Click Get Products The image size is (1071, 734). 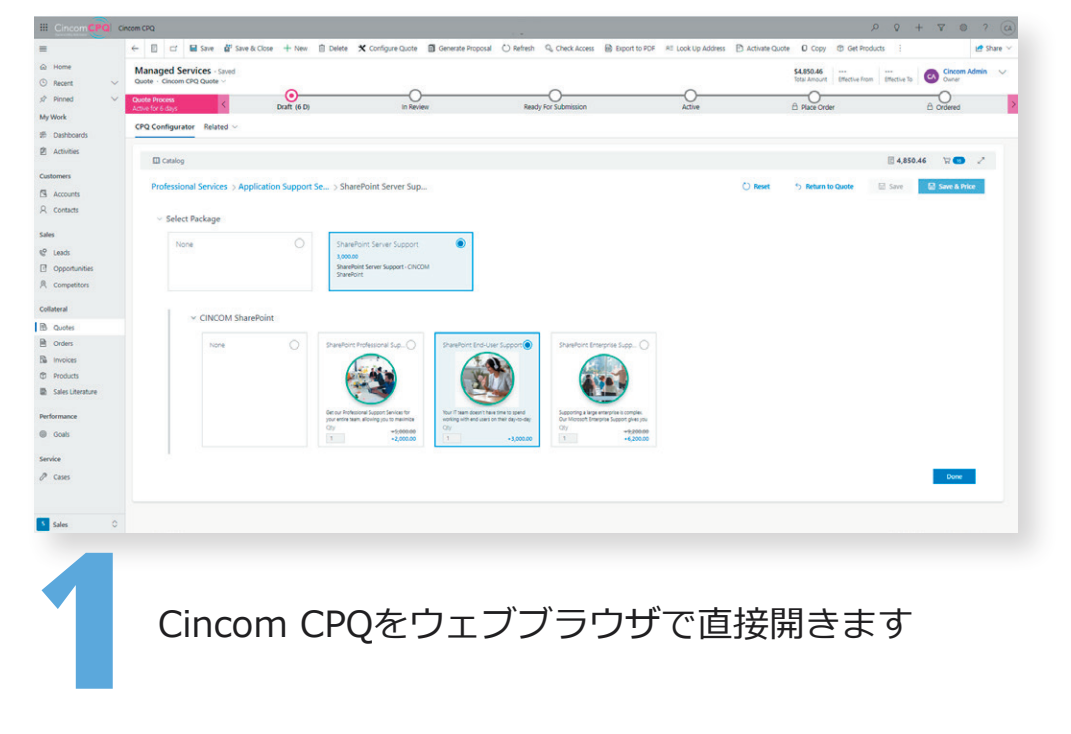860,48
